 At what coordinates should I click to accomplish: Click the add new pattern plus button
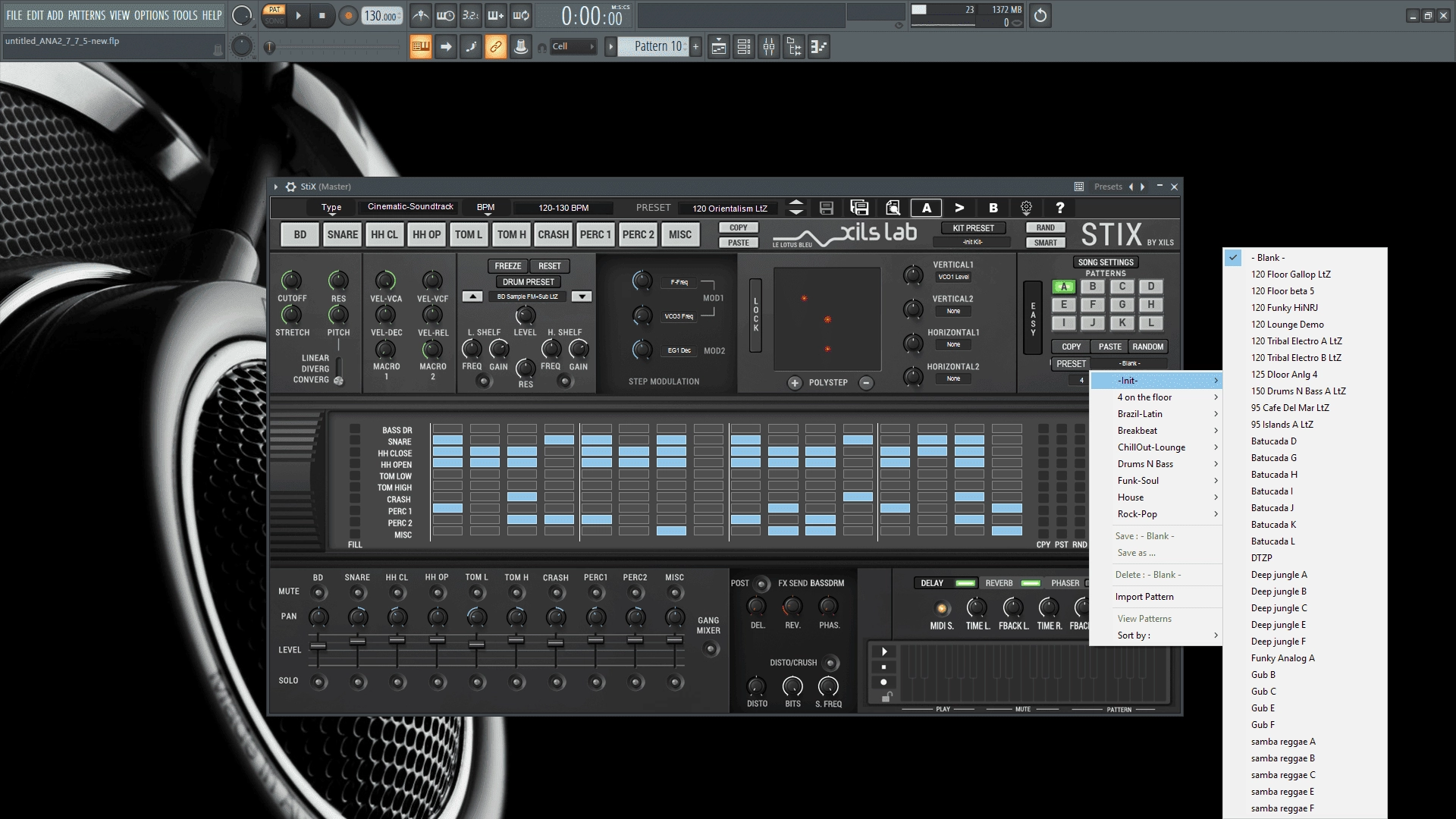695,47
